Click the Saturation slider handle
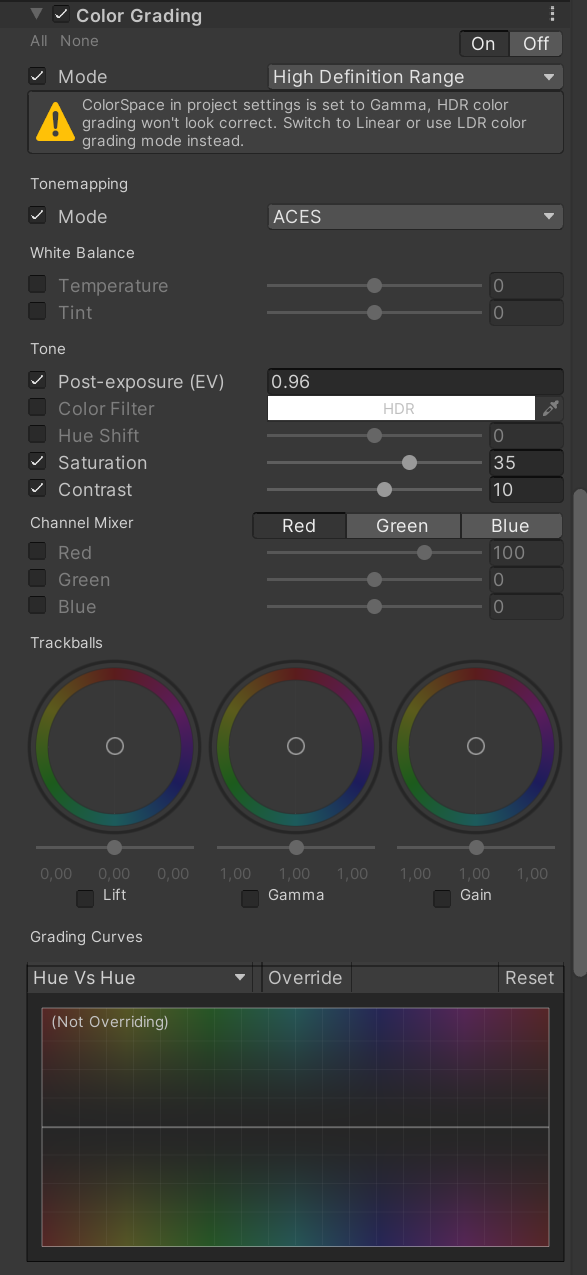This screenshot has width=587, height=1275. [409, 462]
